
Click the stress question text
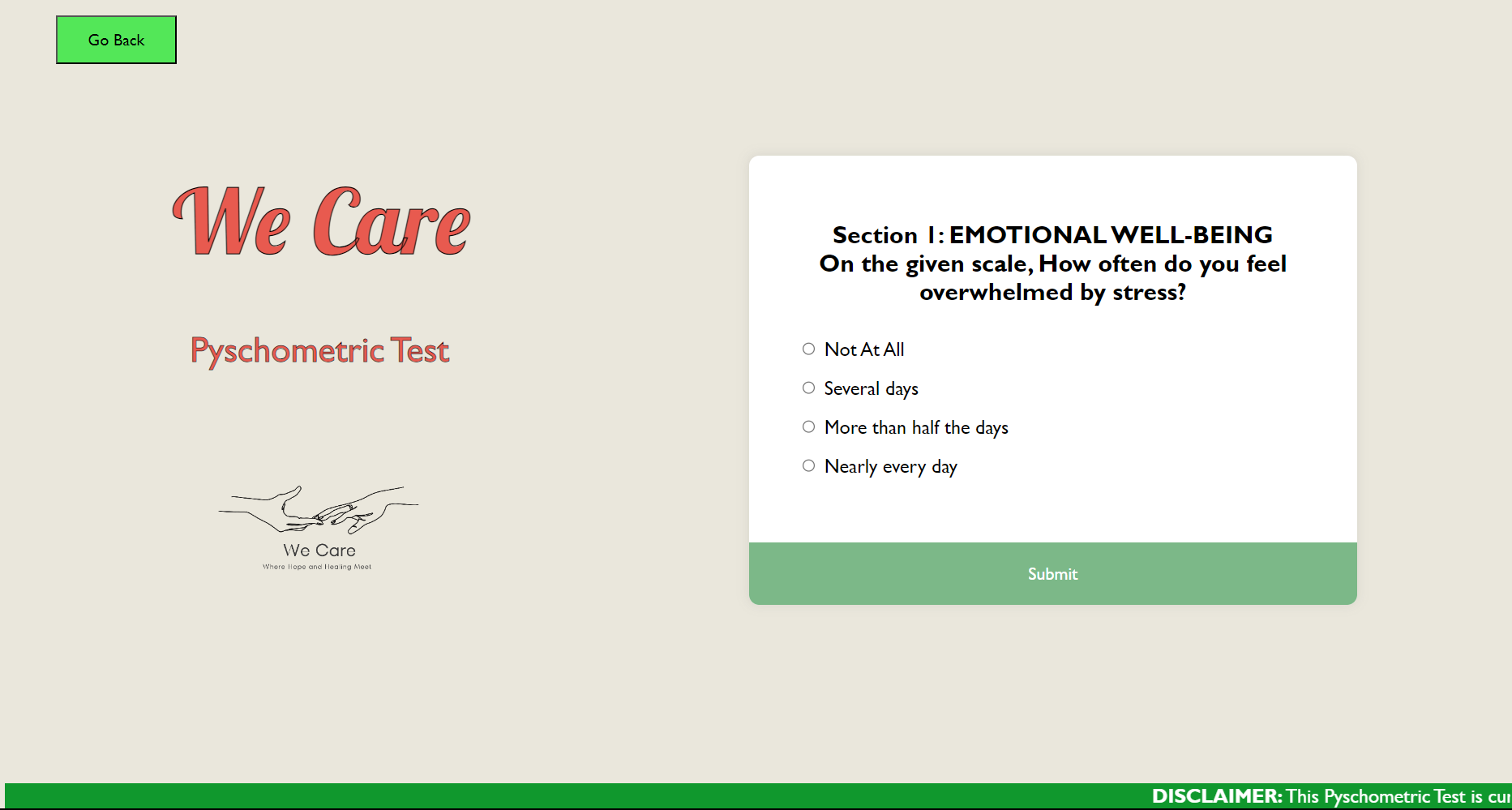point(1052,277)
